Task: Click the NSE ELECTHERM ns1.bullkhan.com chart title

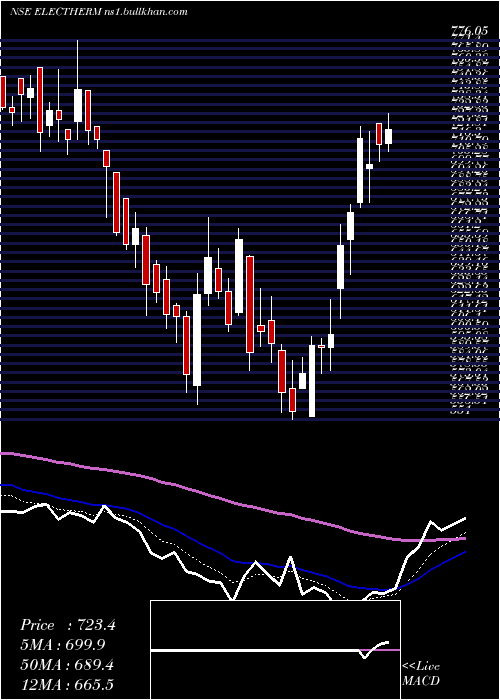Action: coord(99,12)
